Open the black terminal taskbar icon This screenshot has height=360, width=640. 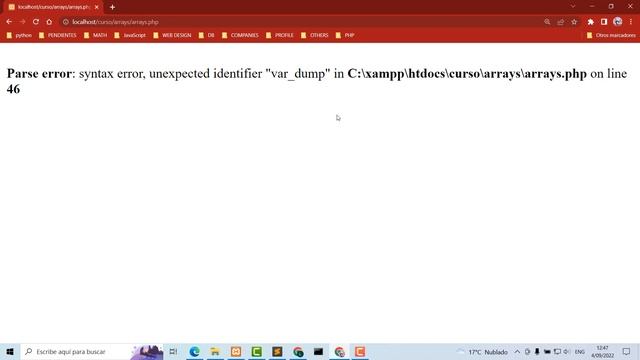tap(318, 351)
